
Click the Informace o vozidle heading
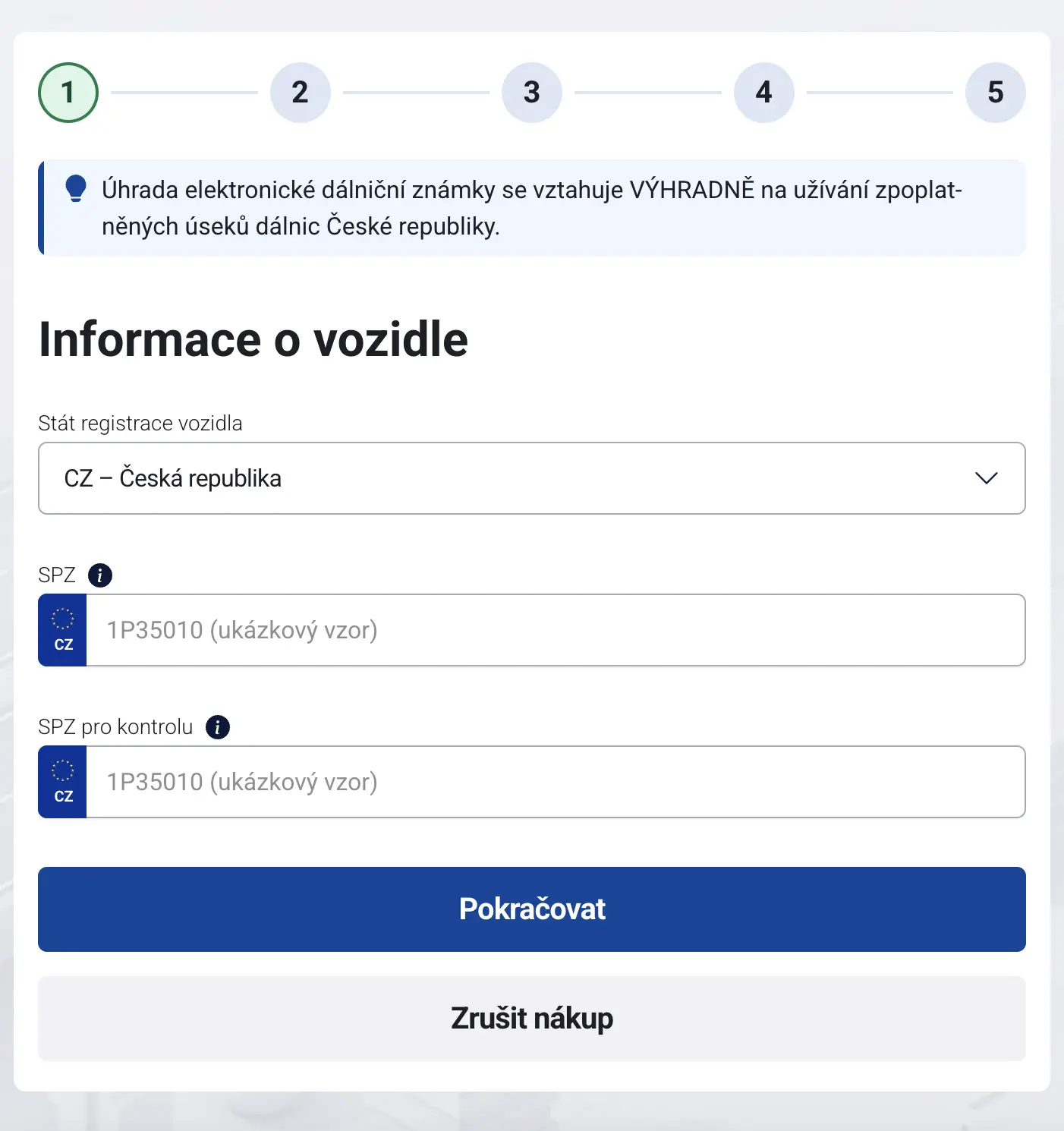click(x=253, y=339)
